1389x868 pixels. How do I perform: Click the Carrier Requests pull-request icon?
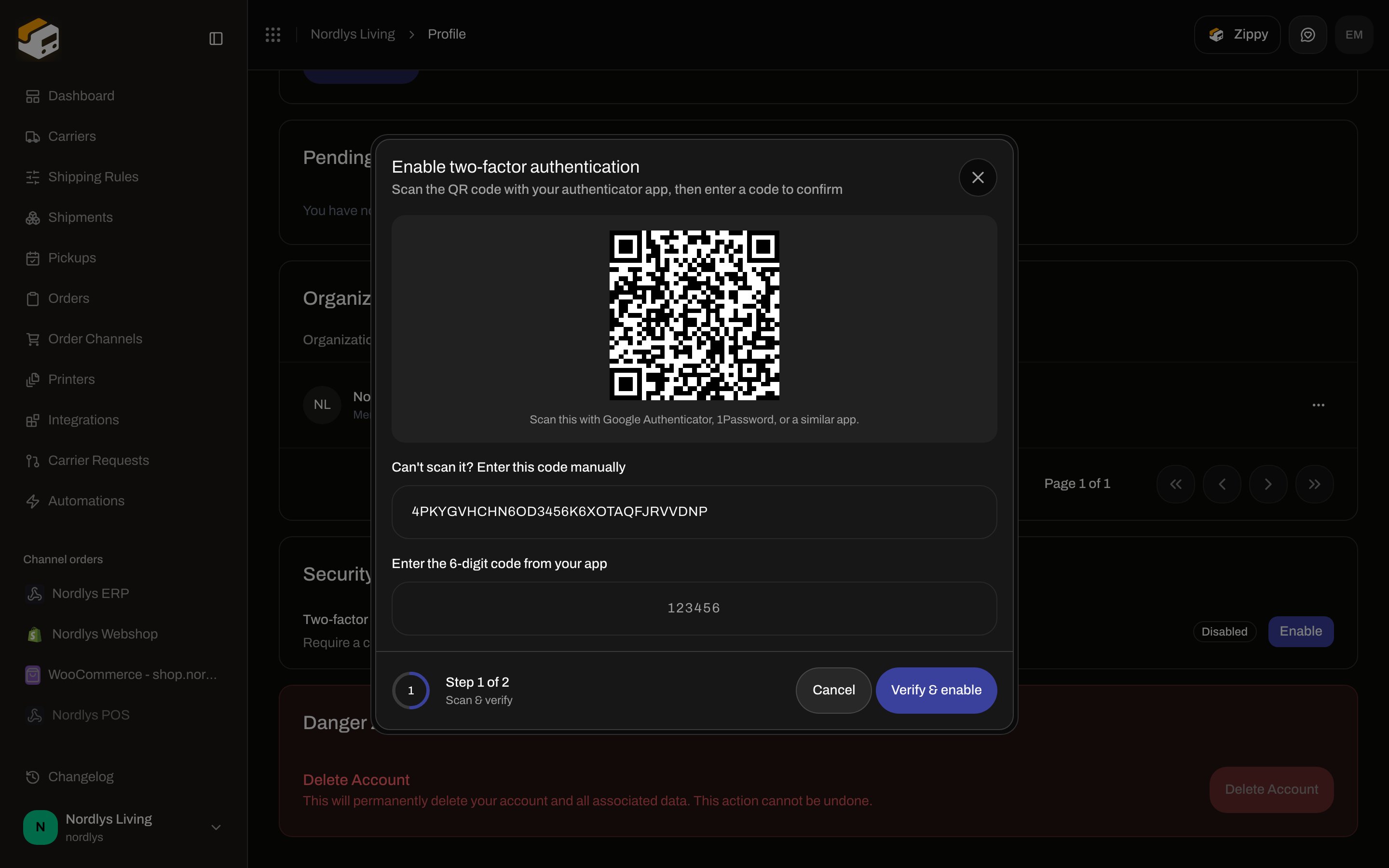(x=33, y=461)
